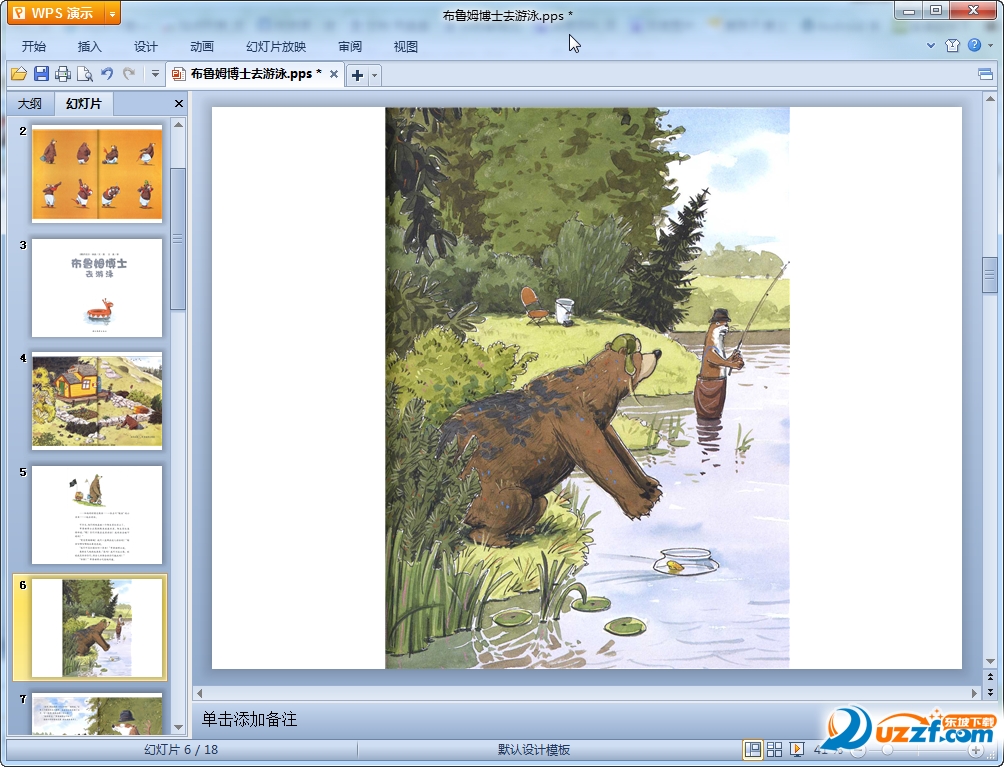
Task: Click the 默认设计模板 status text
Action: (x=534, y=749)
